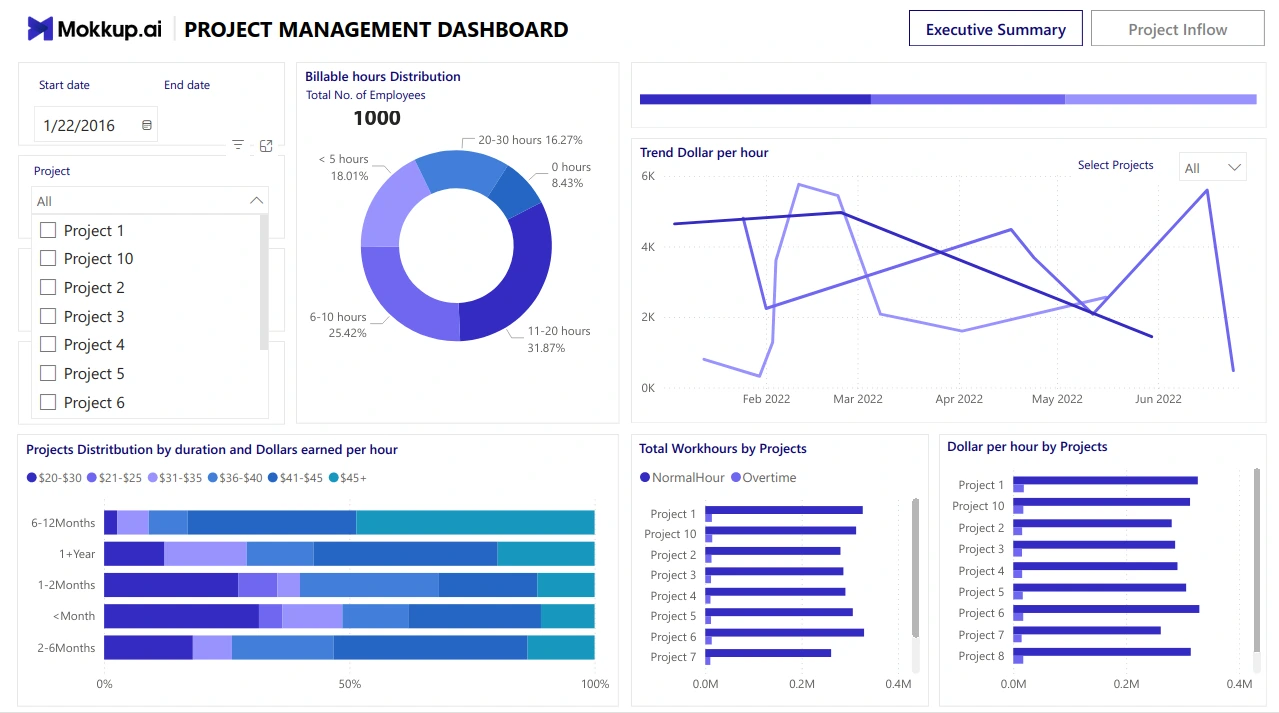Click the 1000 total employees value
Image resolution: width=1279 pixels, height=713 pixels.
(377, 118)
